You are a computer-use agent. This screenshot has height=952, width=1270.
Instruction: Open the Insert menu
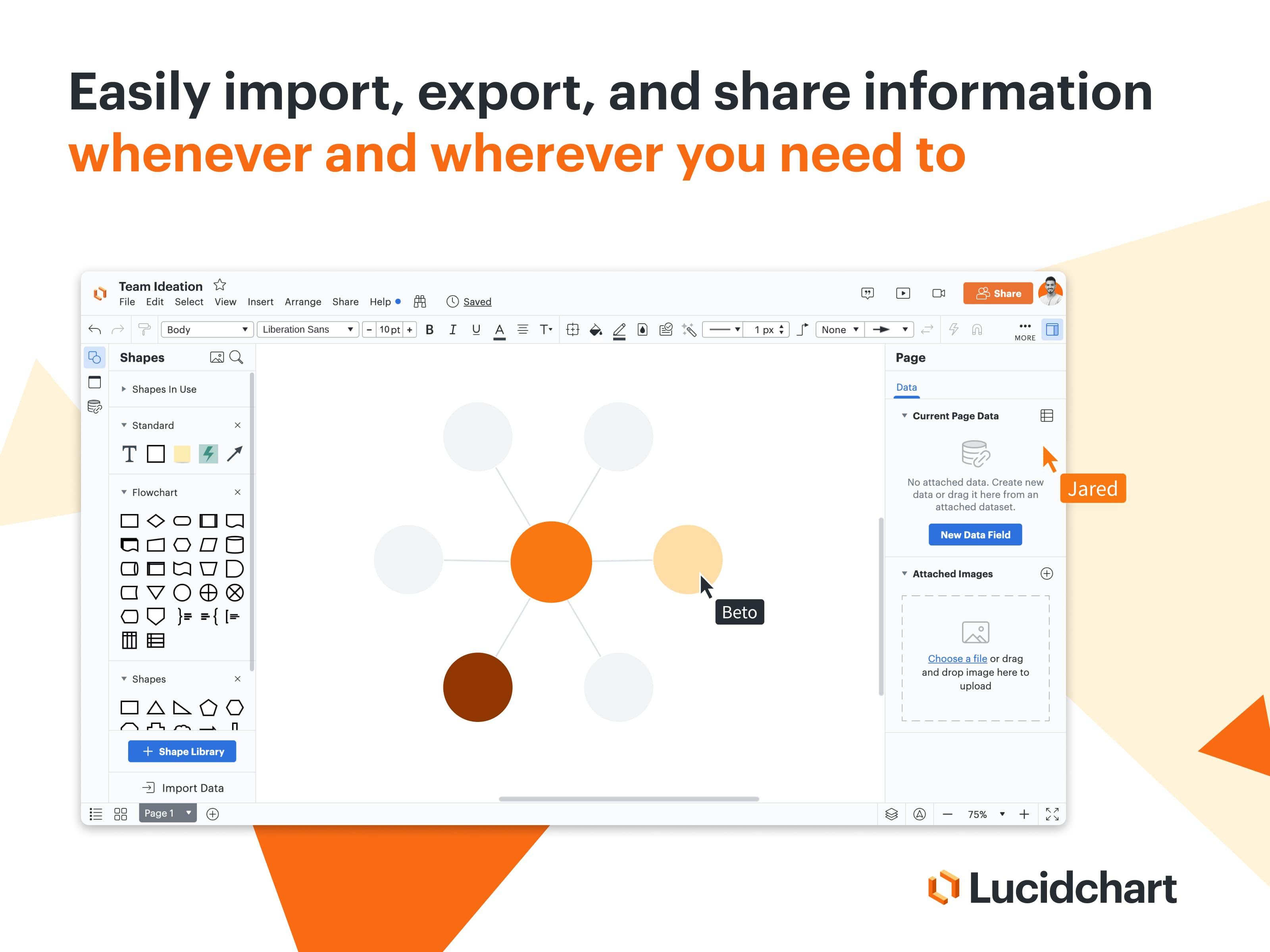[x=259, y=301]
